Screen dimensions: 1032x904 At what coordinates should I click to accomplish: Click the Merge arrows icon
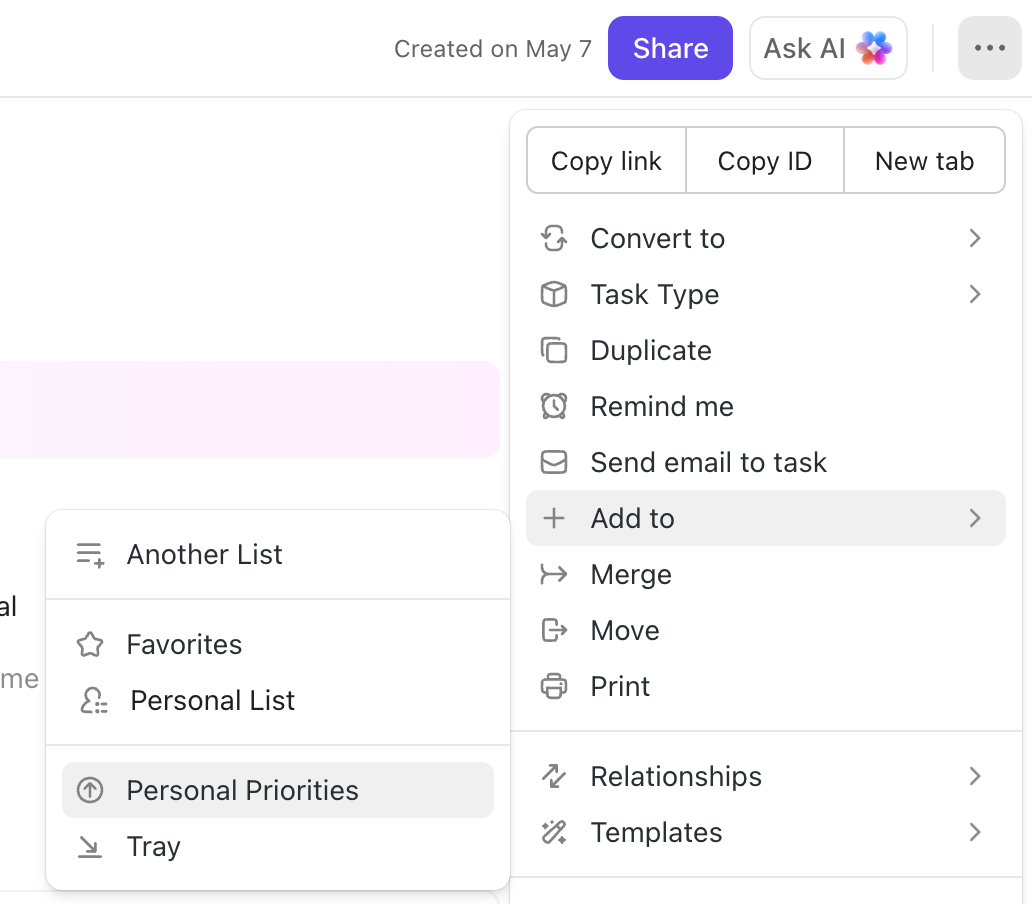coord(554,574)
